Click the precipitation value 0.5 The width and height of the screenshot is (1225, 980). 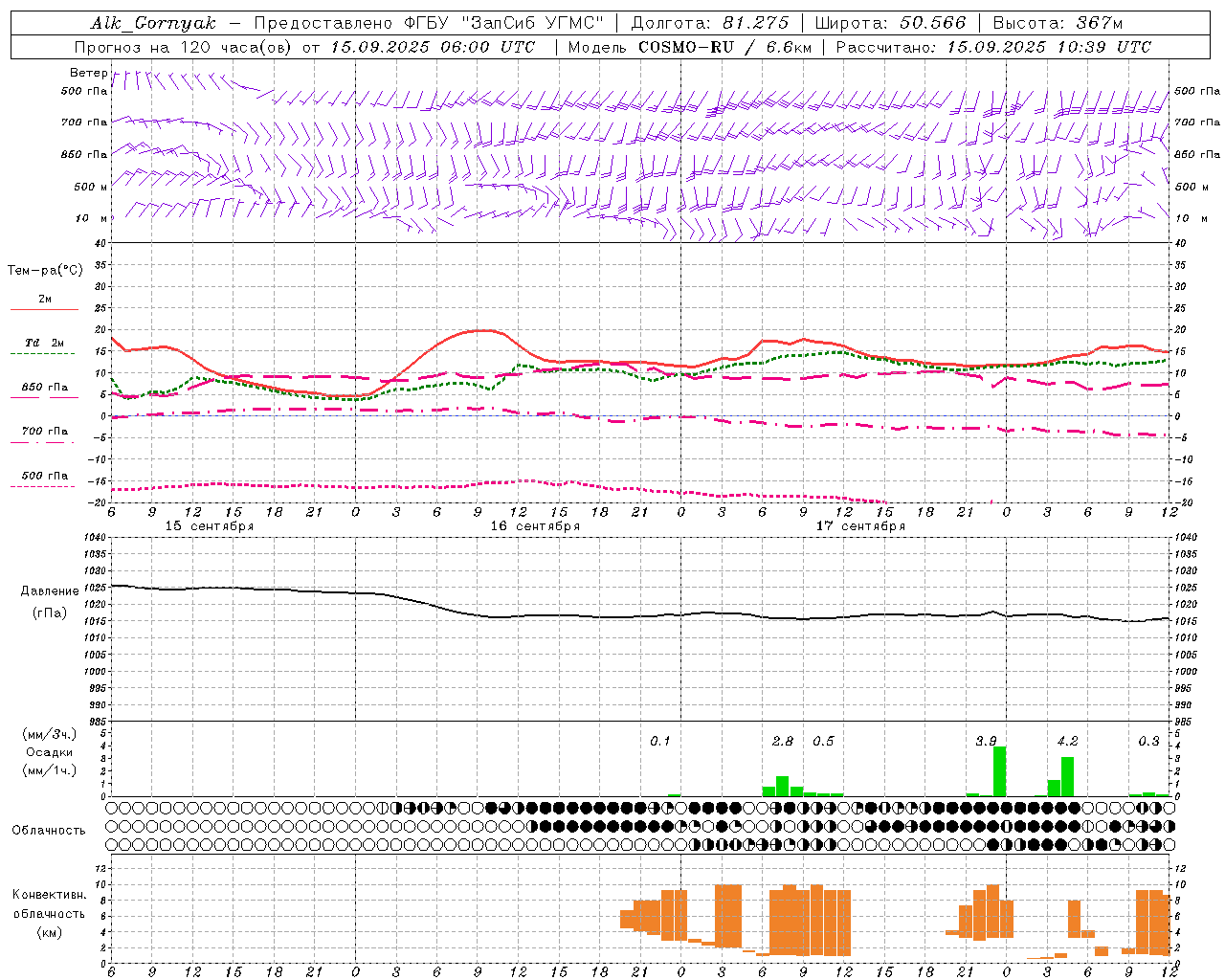pos(823,742)
